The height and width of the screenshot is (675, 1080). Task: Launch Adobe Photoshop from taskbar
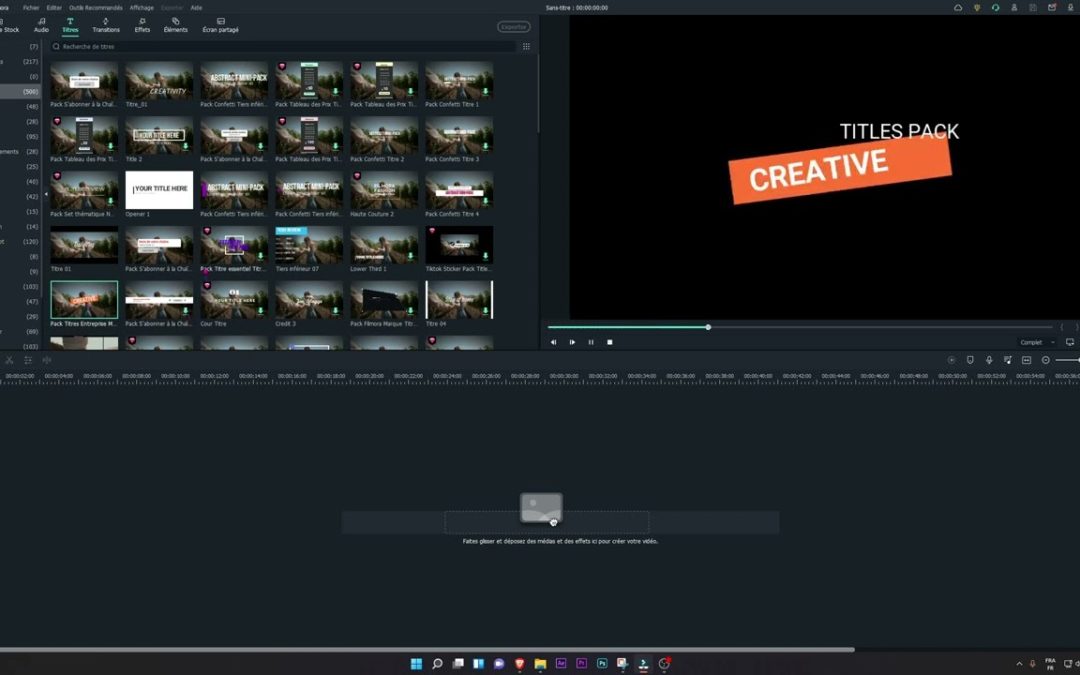602,664
